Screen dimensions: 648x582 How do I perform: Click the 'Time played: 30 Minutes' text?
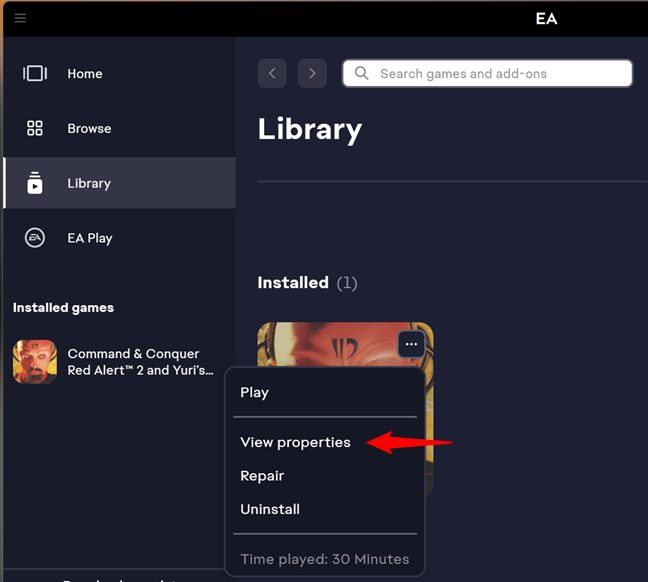325,559
